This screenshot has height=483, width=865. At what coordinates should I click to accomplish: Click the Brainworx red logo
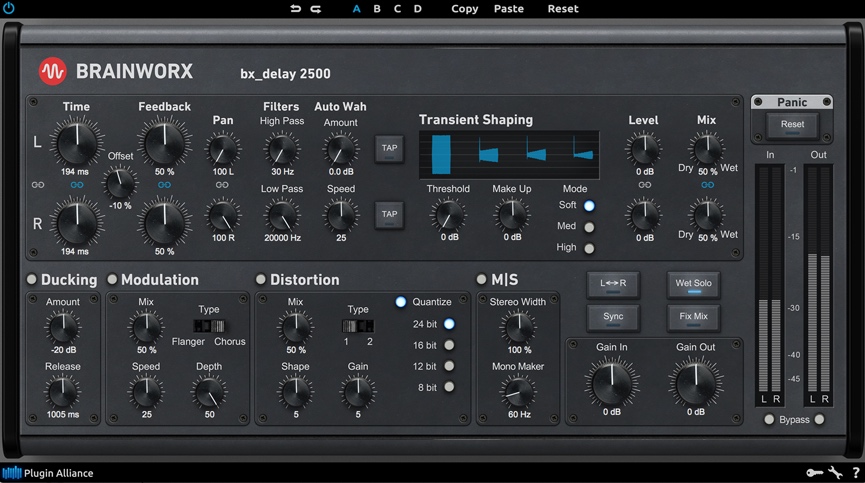pos(52,71)
